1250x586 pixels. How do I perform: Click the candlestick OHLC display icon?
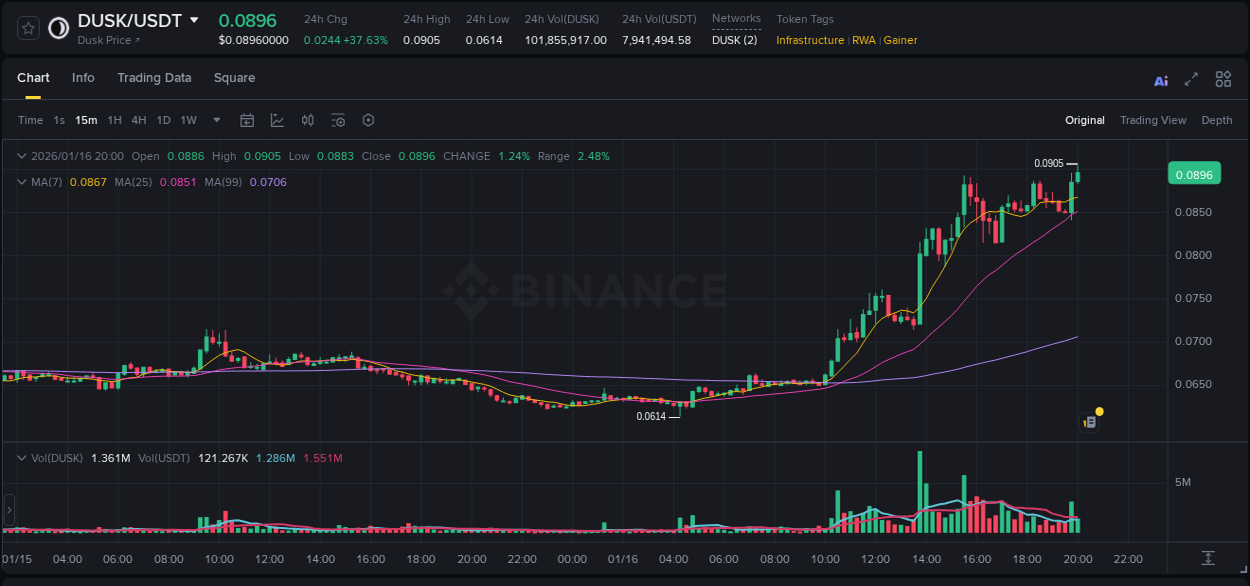[308, 120]
